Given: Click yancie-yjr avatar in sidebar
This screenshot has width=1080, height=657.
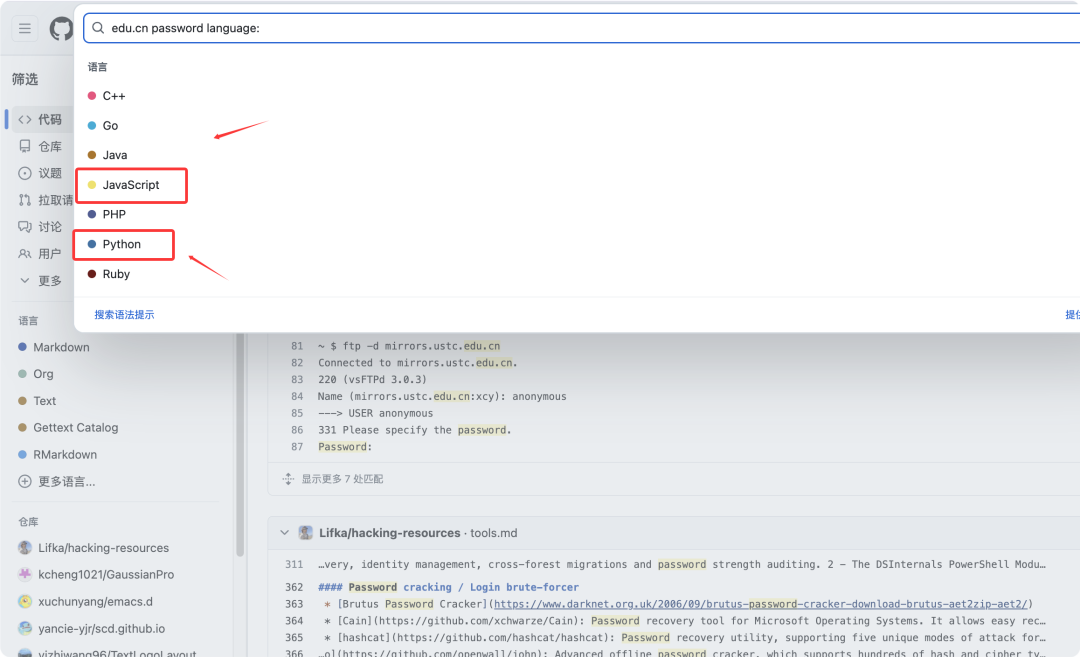Looking at the screenshot, I should [25, 628].
